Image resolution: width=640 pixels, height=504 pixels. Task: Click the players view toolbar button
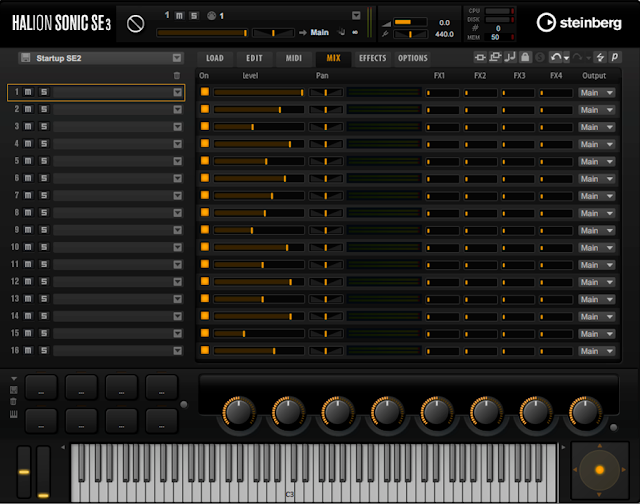pos(495,58)
